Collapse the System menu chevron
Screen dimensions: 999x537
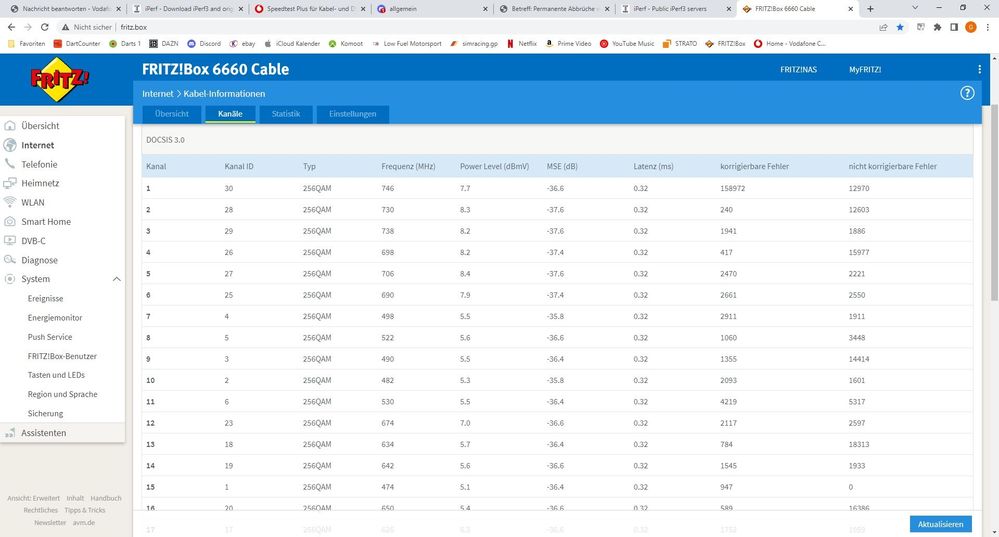pos(117,279)
